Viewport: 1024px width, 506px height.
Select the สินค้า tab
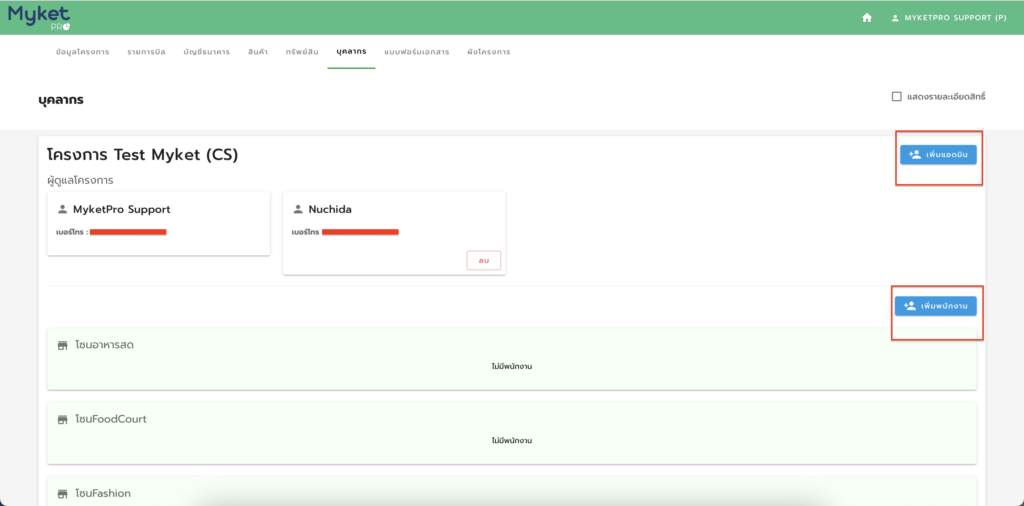pyautogui.click(x=258, y=52)
